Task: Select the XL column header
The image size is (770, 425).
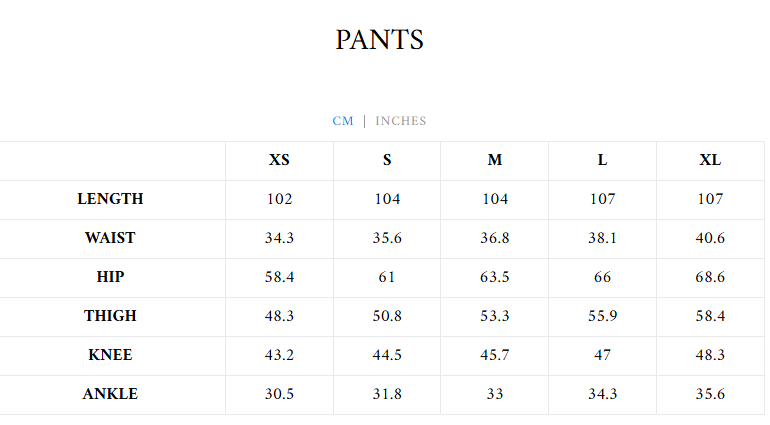Action: (x=710, y=160)
